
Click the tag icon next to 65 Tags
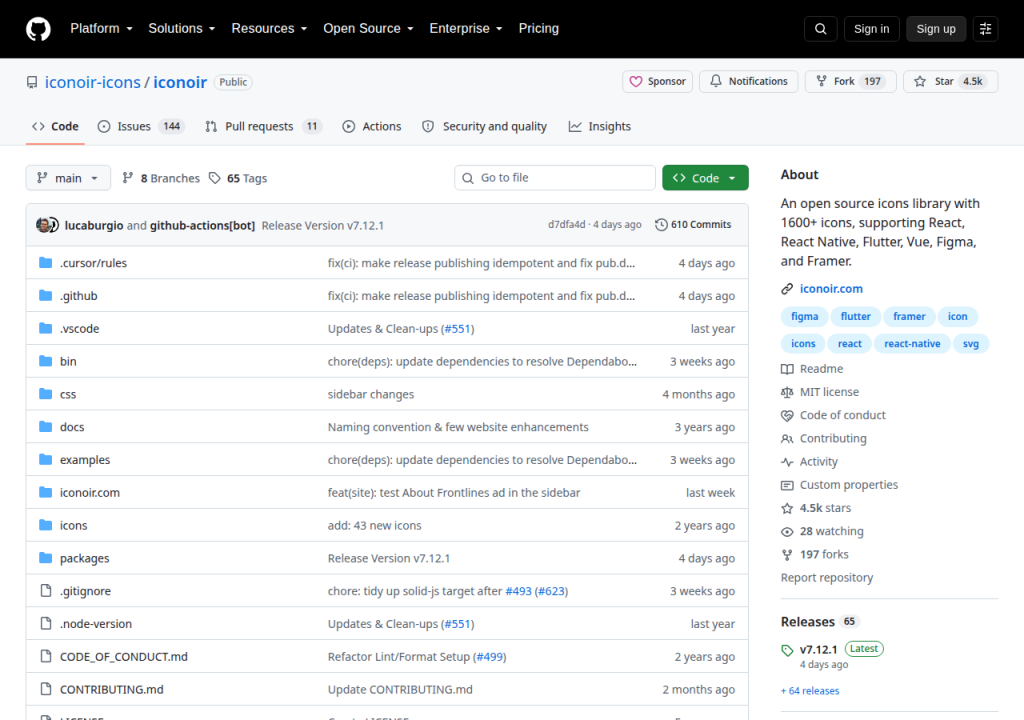coord(215,178)
